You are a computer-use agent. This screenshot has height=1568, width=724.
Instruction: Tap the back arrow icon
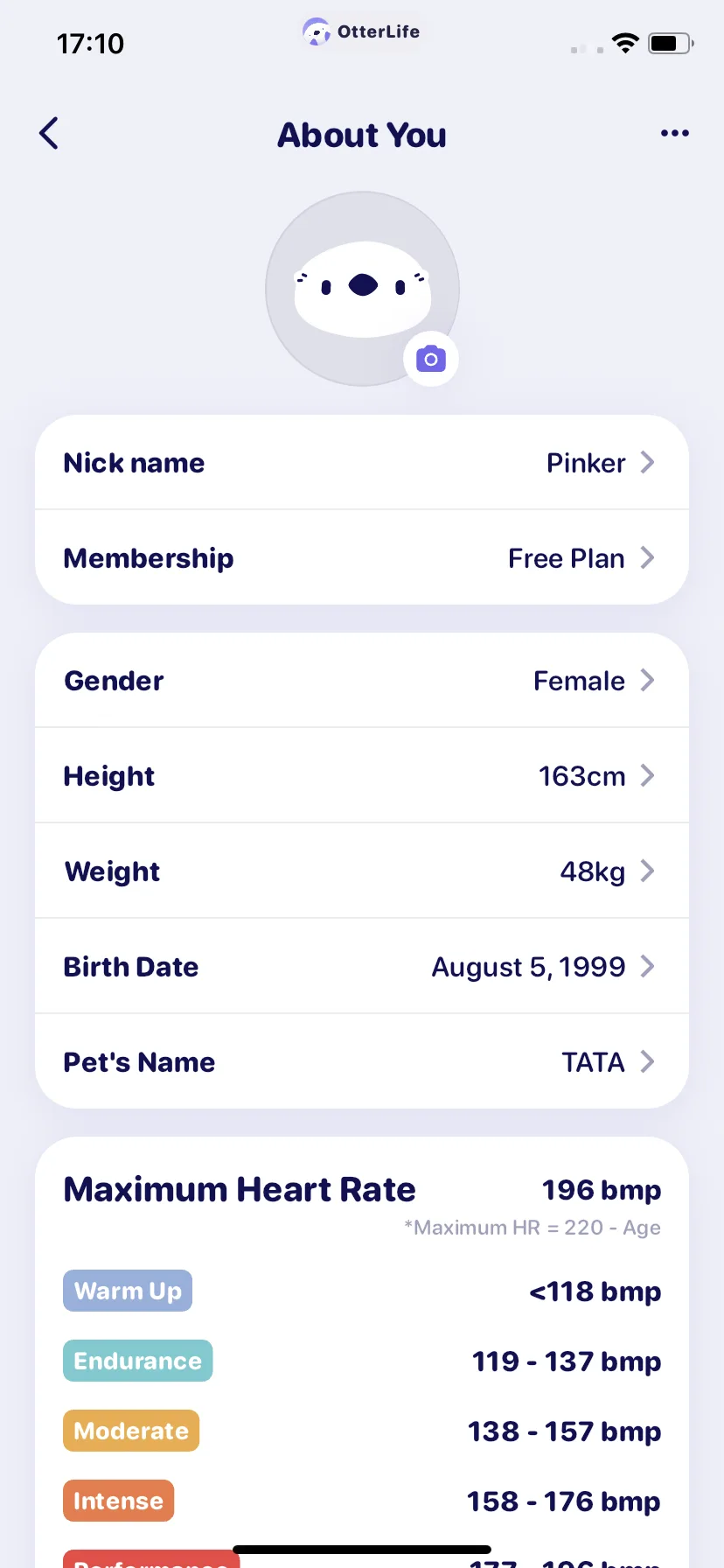point(49,133)
